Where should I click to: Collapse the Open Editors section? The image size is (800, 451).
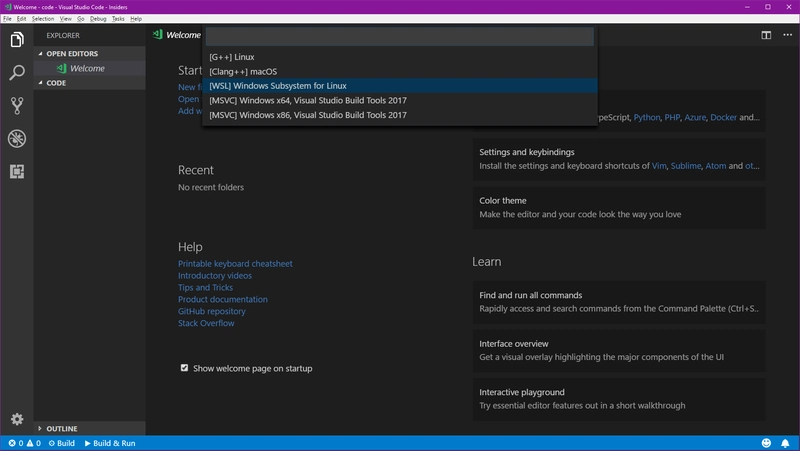70,53
